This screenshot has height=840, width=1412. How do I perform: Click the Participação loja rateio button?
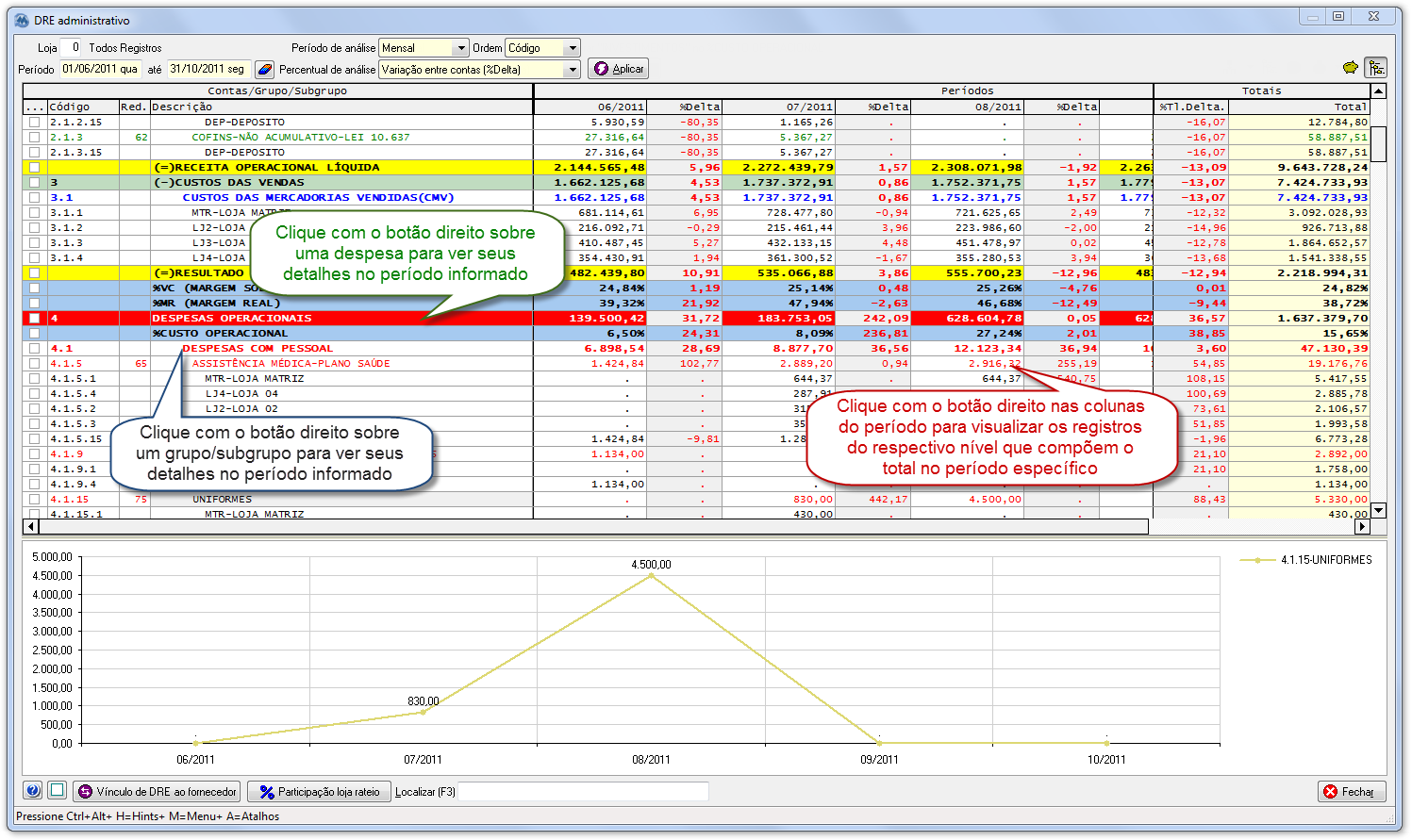pyautogui.click(x=320, y=792)
